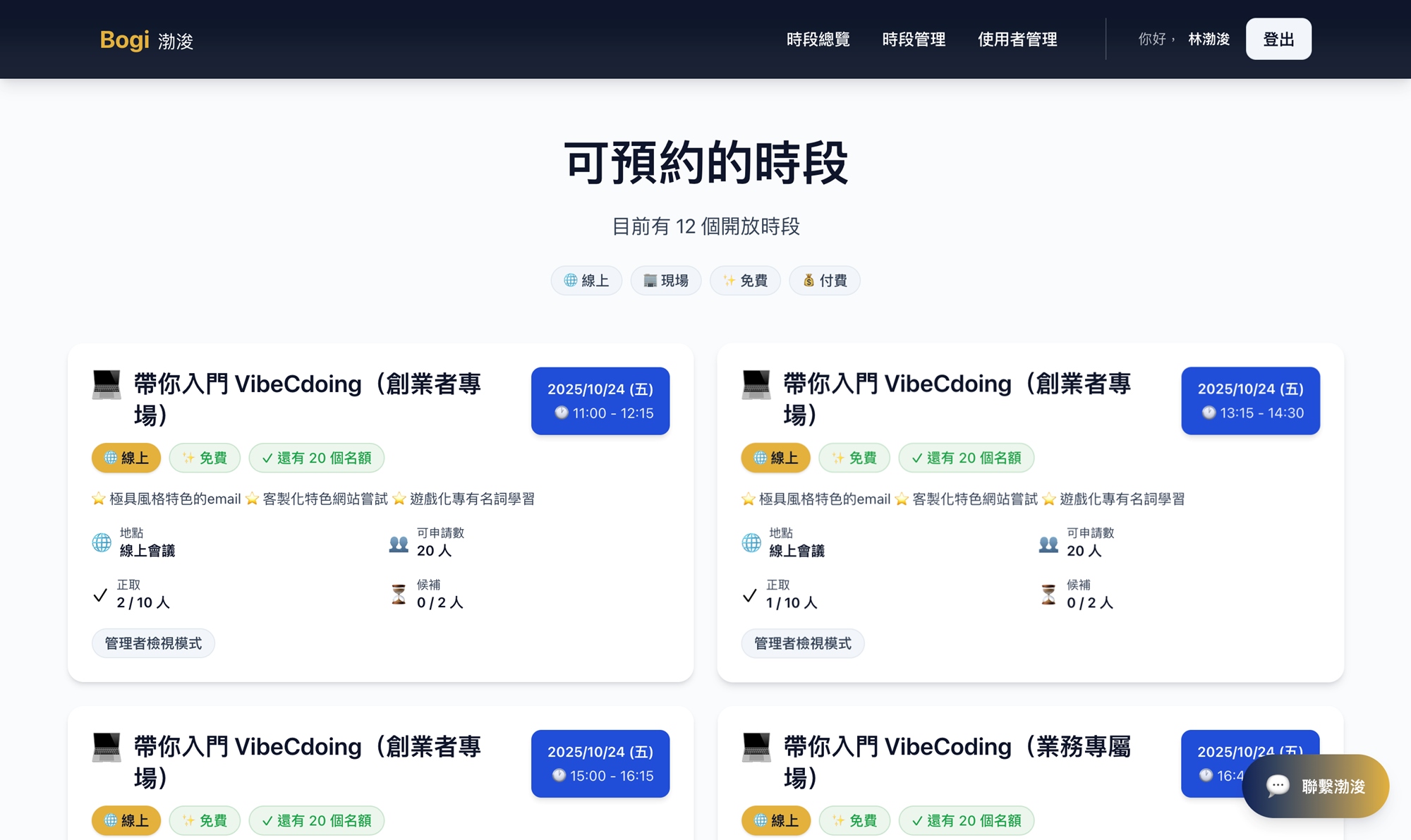Click globe icon beside 線上會議 in first card

pos(102,542)
